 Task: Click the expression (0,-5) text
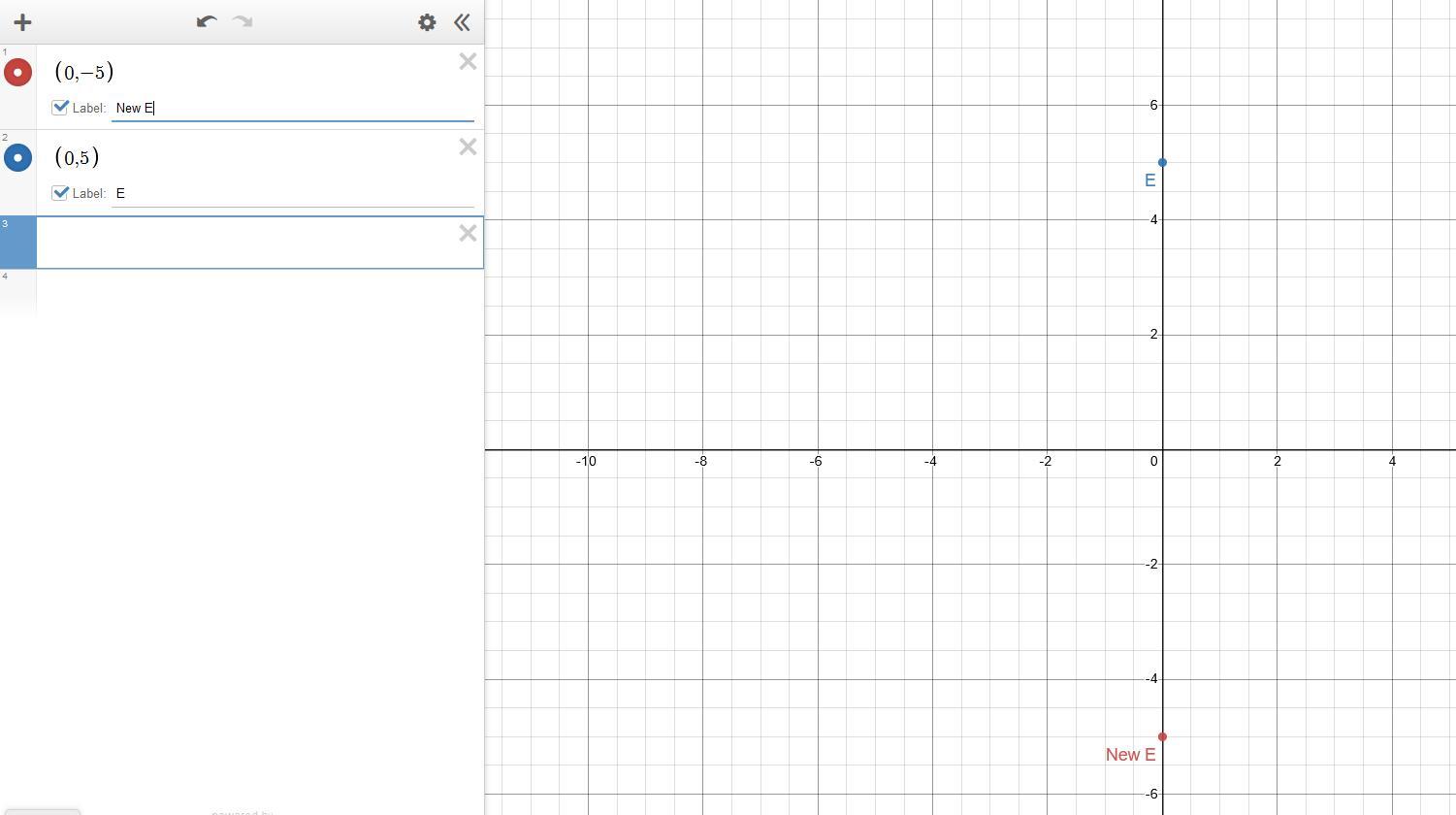[x=84, y=72]
